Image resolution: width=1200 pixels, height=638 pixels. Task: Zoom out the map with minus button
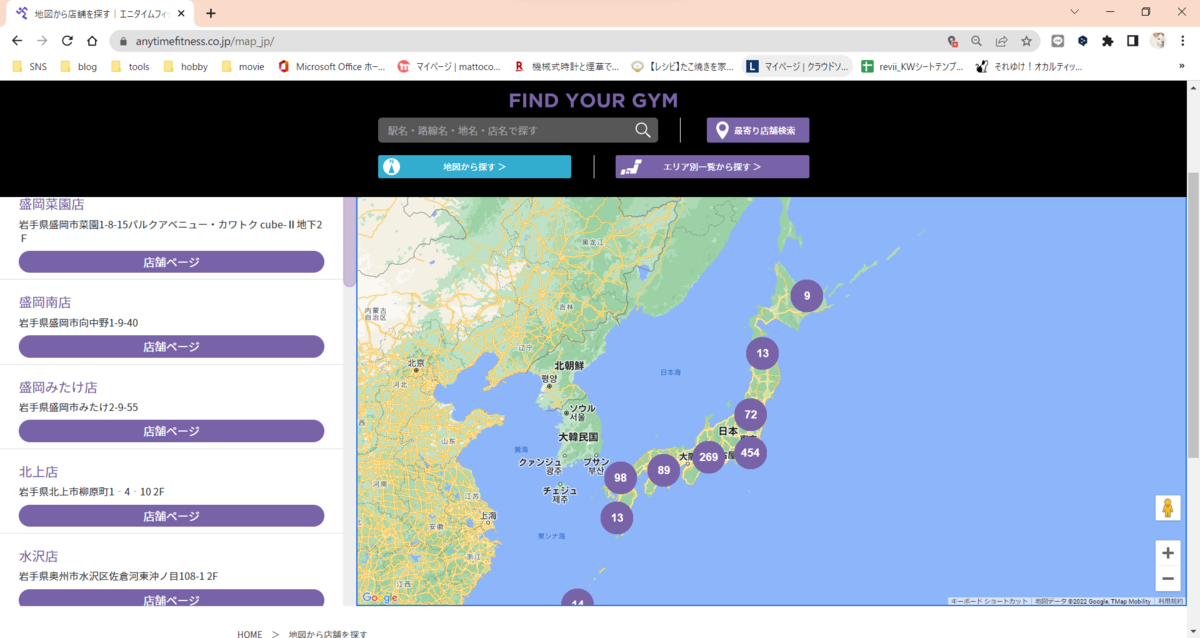pos(1167,578)
